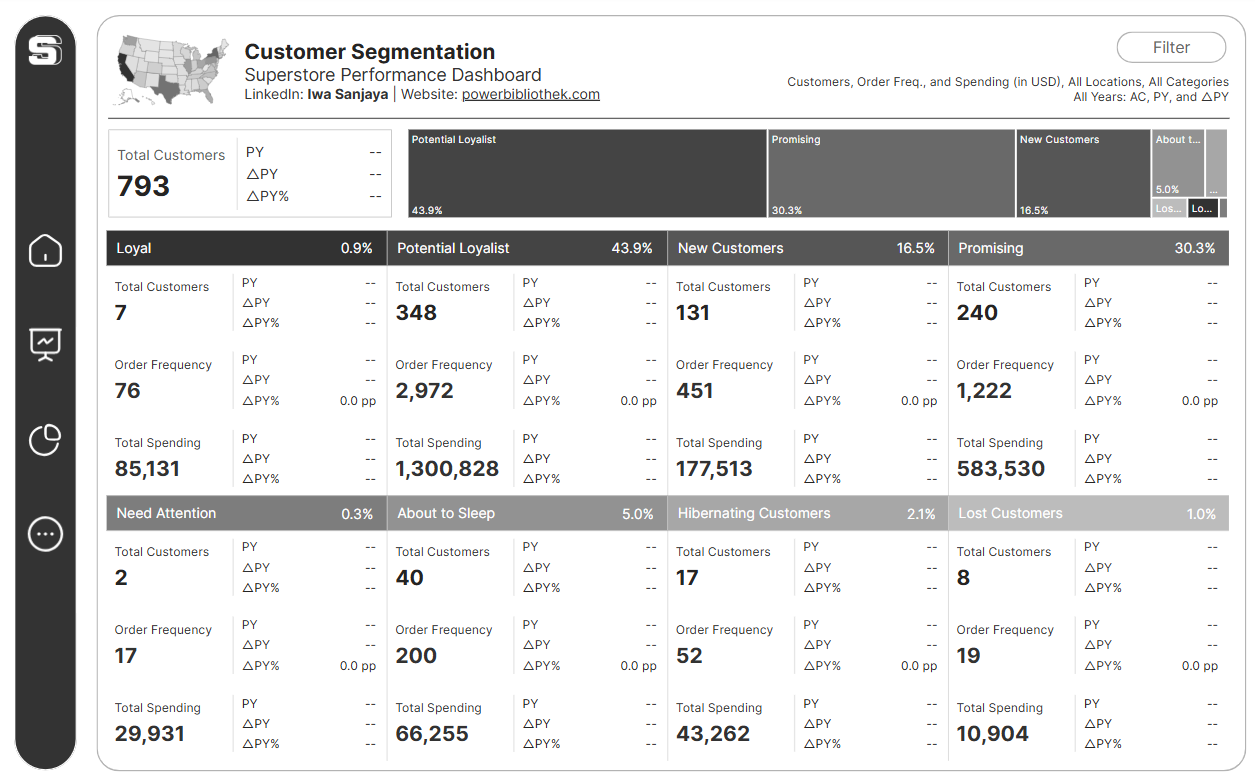This screenshot has width=1255, height=784.
Task: Click Potential Loyalist Total Spending value 1,300,828
Action: [446, 468]
